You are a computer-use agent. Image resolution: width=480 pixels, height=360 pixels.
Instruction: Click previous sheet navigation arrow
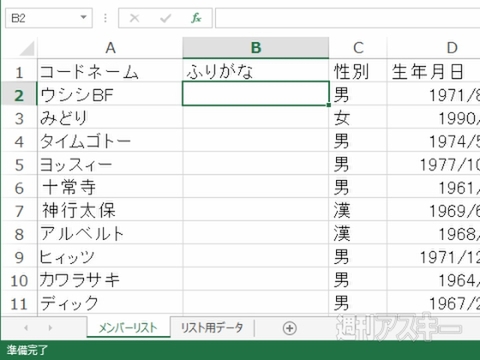(x=26, y=328)
